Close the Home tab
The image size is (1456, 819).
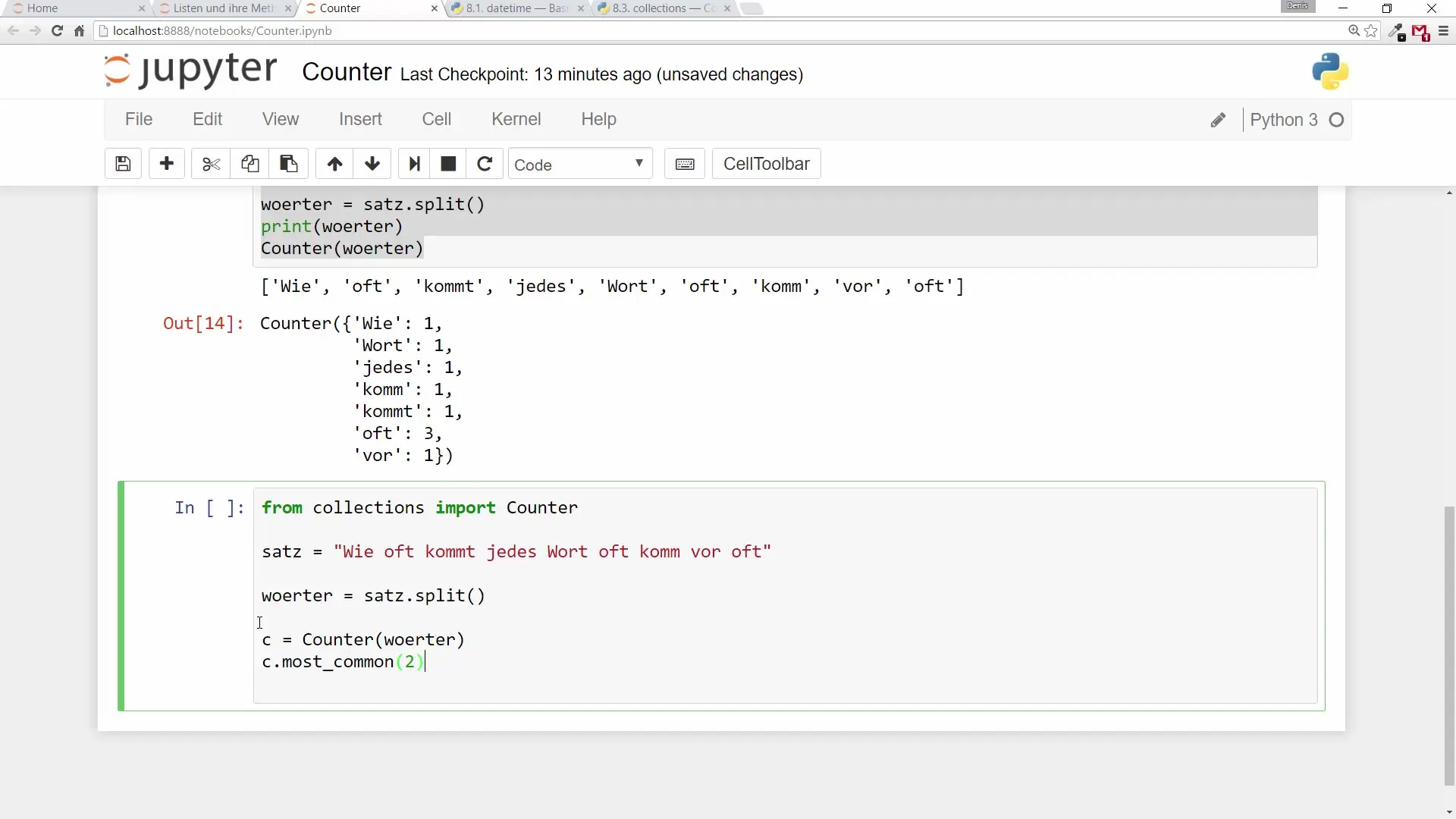pos(141,8)
